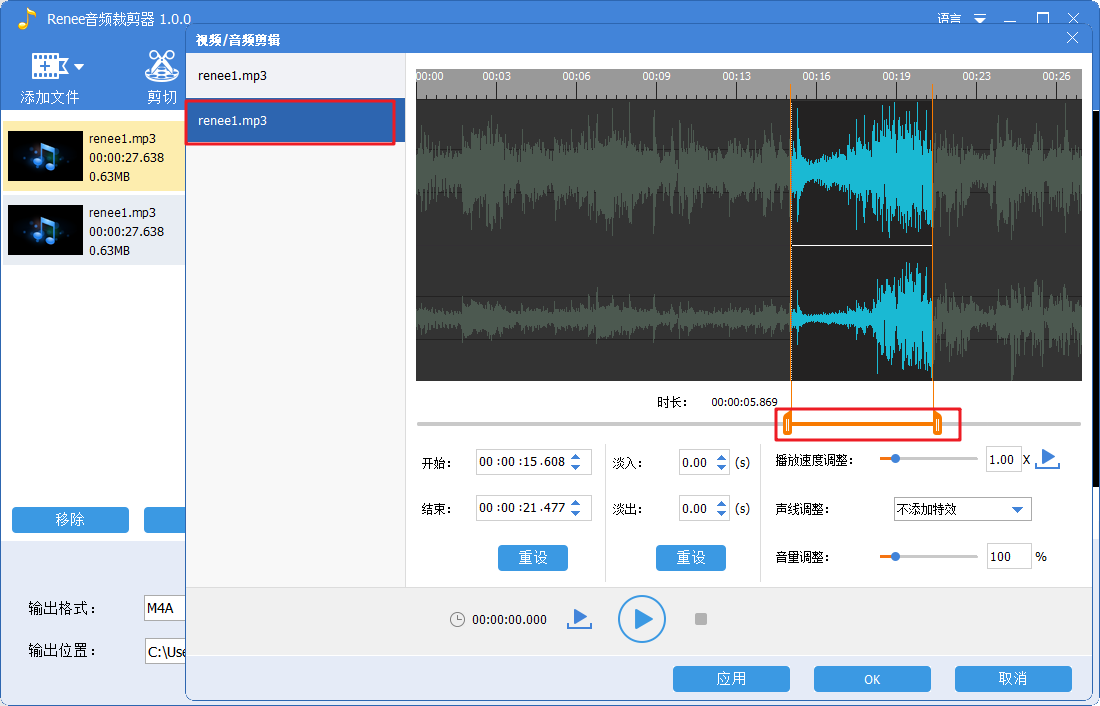Click the 00:16 mark on timeline ruler
The height and width of the screenshot is (706, 1100).
coord(816,76)
